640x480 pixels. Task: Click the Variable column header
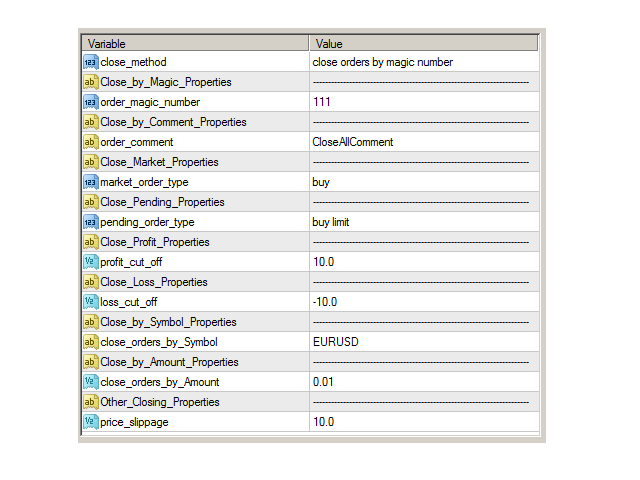(x=195, y=43)
